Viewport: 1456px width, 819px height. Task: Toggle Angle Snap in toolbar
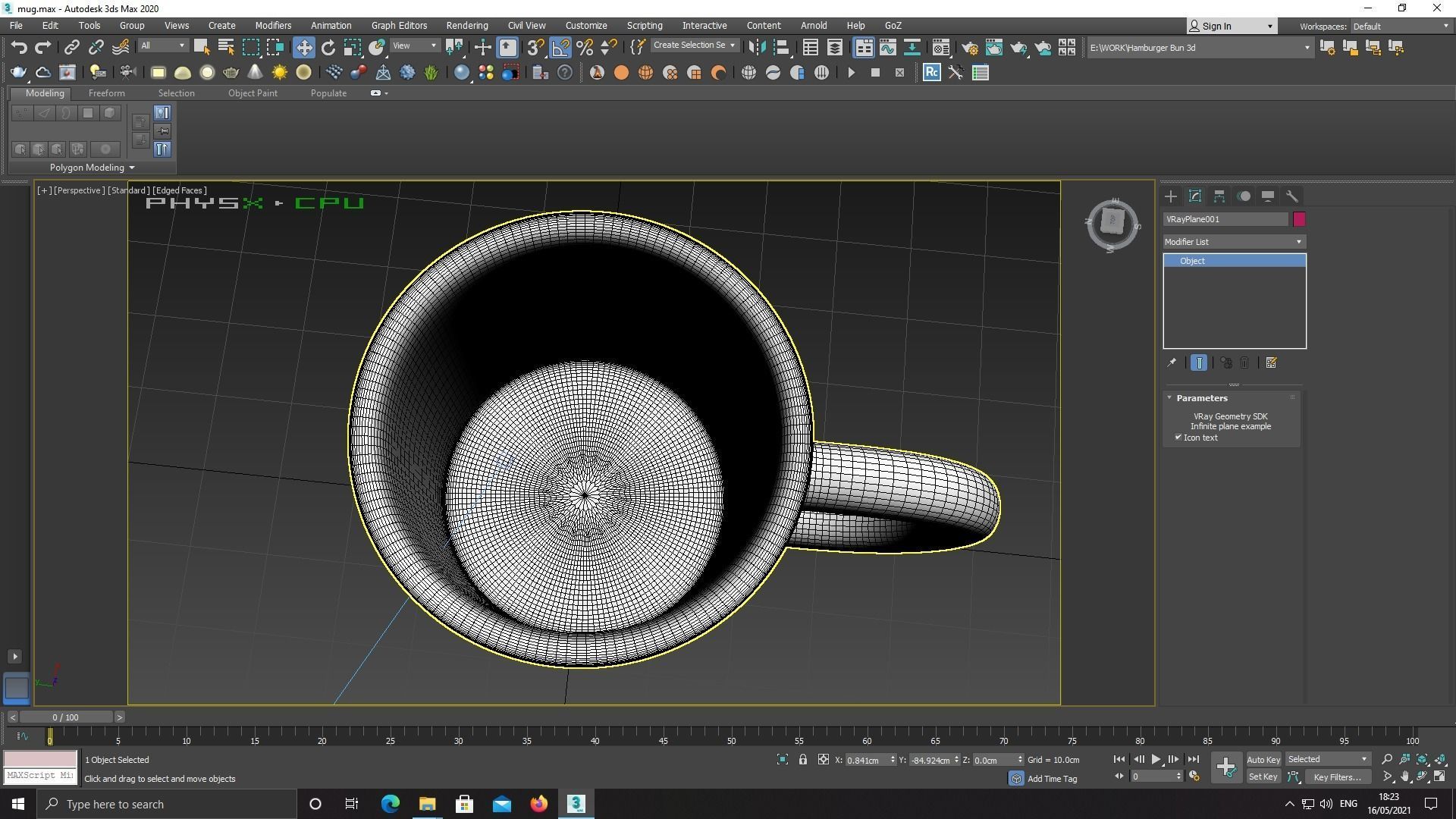[560, 48]
